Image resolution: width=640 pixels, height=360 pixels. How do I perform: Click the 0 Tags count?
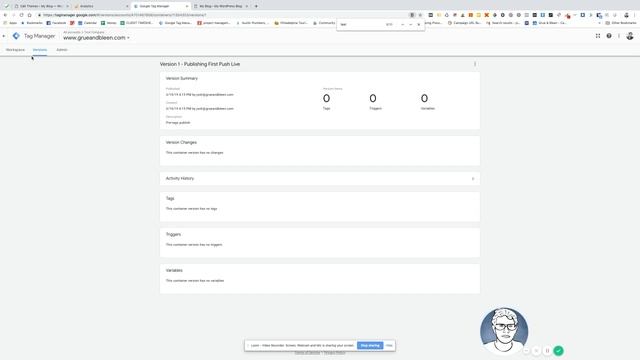[x=327, y=98]
